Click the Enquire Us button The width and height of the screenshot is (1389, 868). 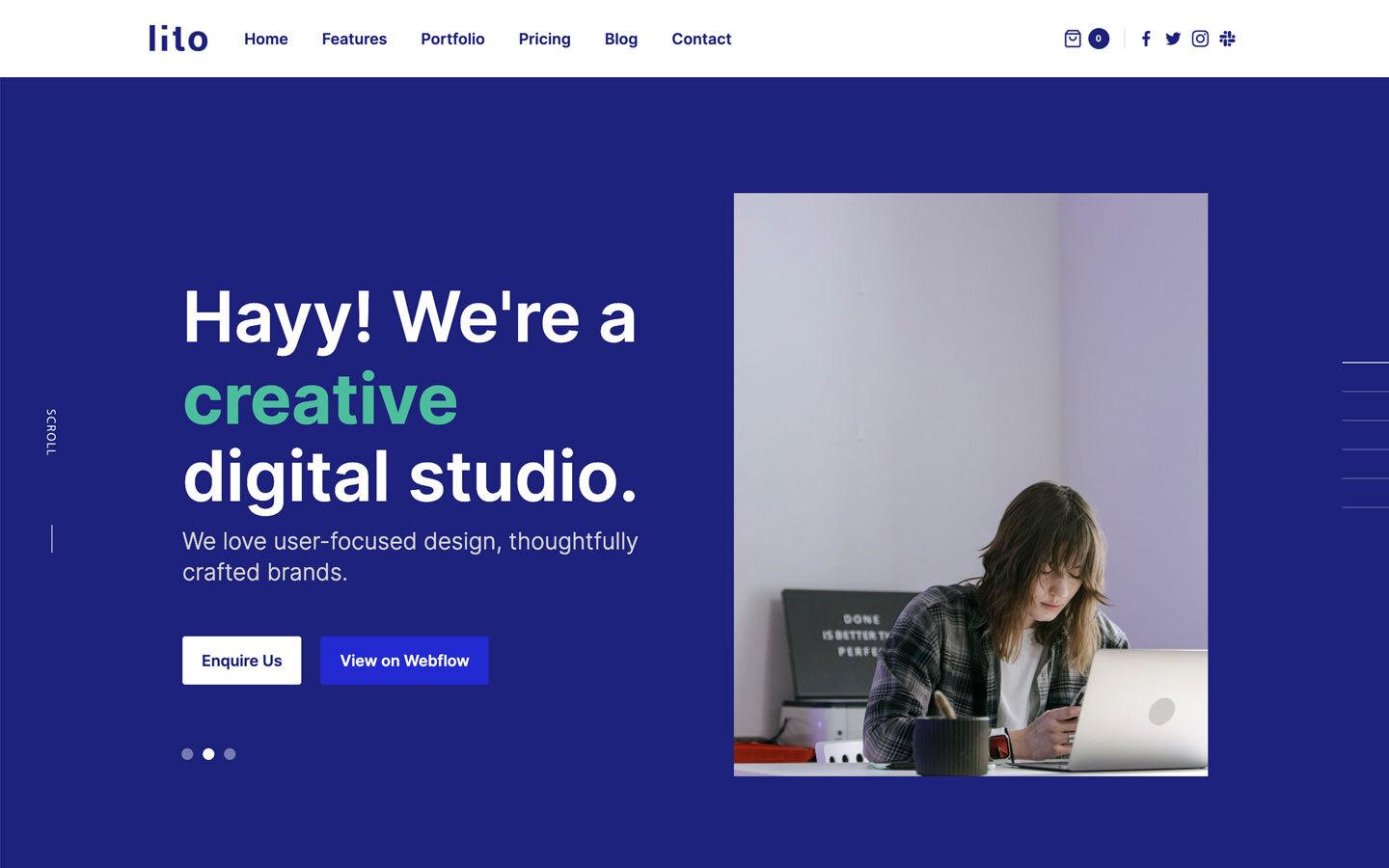241,661
